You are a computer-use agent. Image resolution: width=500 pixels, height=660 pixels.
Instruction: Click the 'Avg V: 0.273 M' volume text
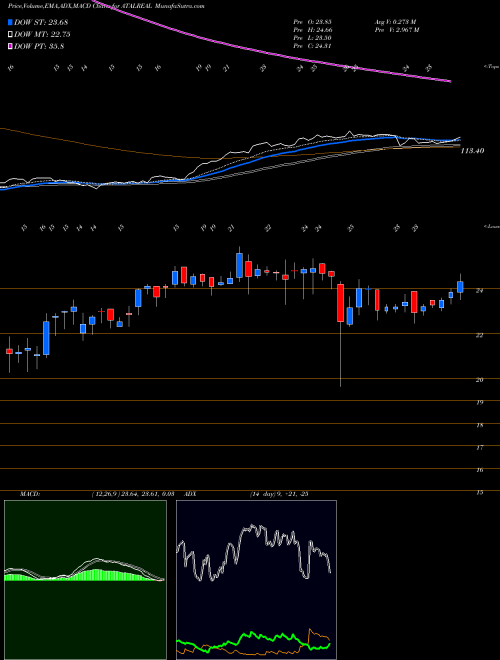tap(397, 22)
